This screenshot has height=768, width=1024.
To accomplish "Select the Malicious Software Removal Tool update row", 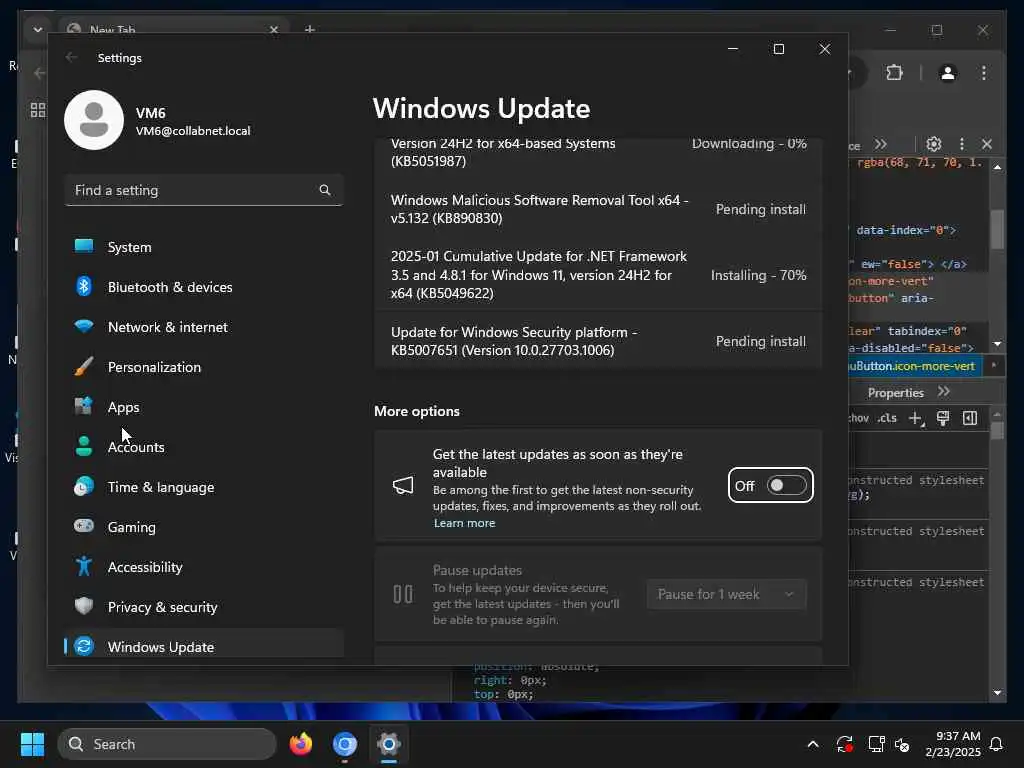I will click(x=598, y=209).
